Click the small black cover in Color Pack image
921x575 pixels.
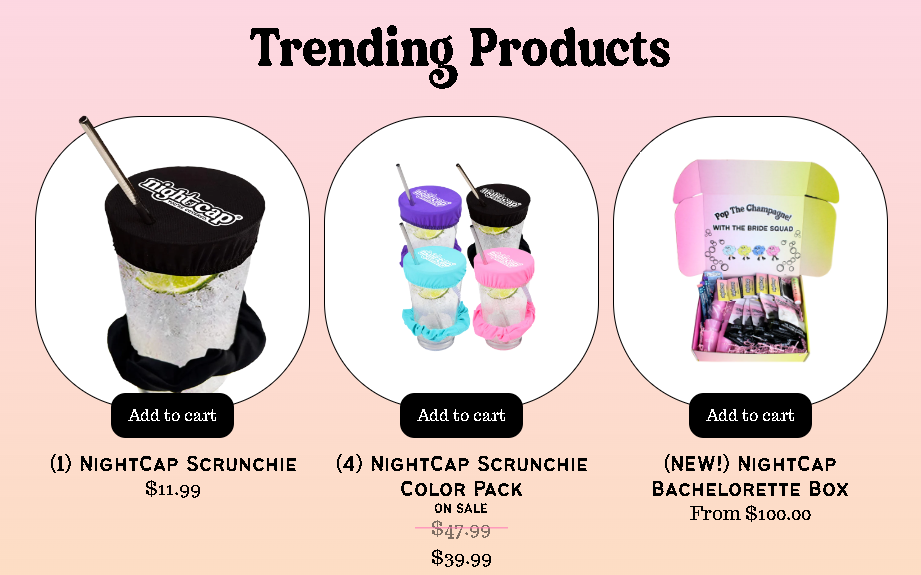pyautogui.click(x=498, y=204)
